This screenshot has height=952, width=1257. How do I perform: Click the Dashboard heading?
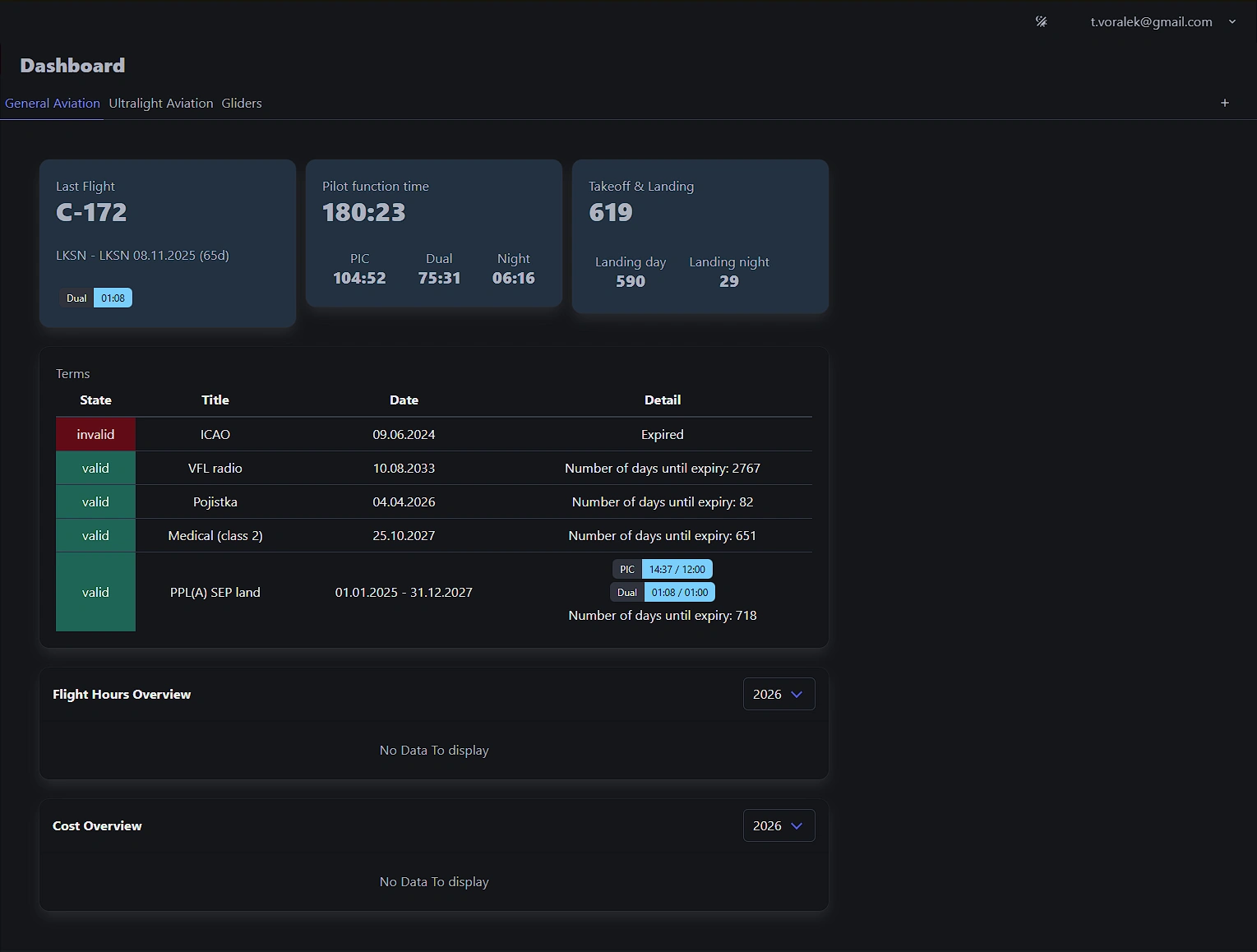coord(72,65)
